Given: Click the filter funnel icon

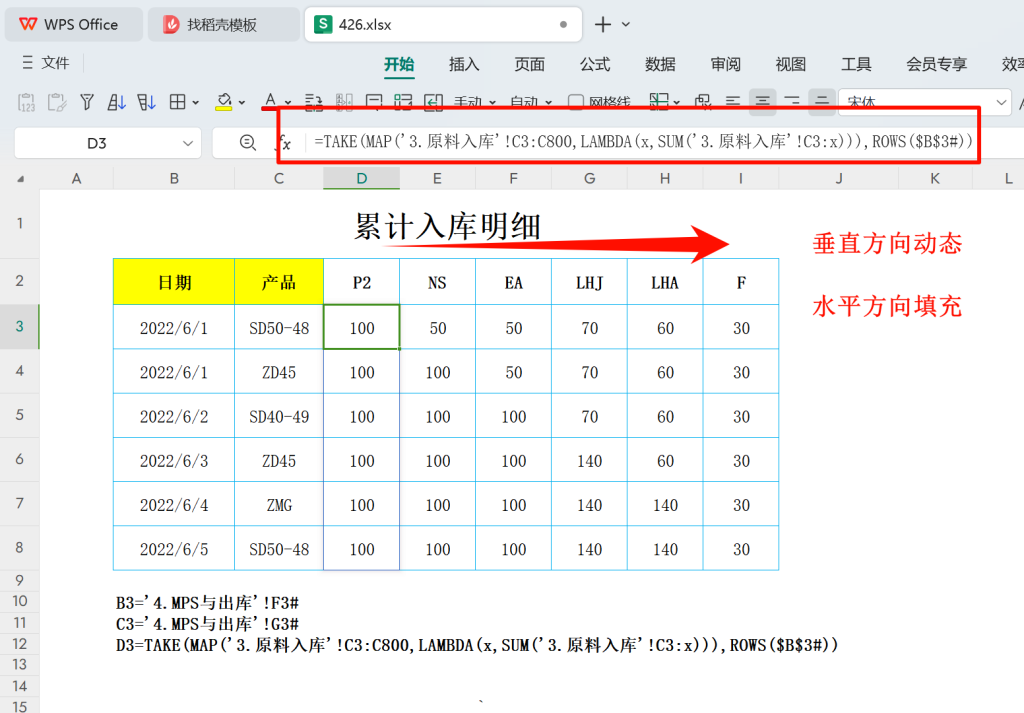Looking at the screenshot, I should click(87, 102).
